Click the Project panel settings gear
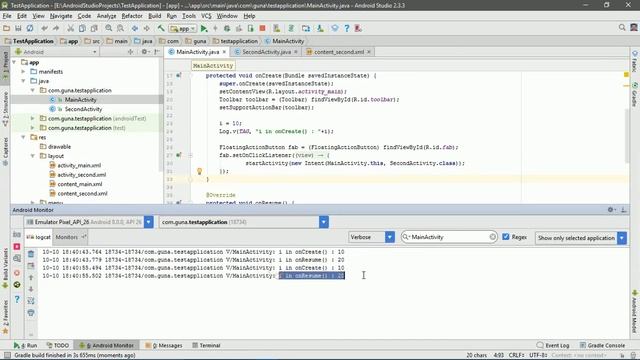The image size is (640, 360). click(144, 52)
